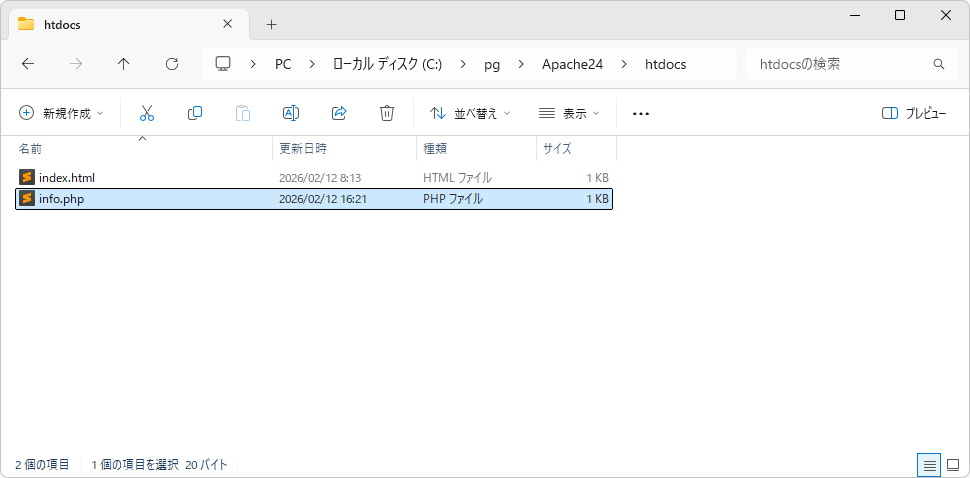Navigate to Apache24 breadcrumb
Screen dimensions: 970x478
tap(572, 64)
